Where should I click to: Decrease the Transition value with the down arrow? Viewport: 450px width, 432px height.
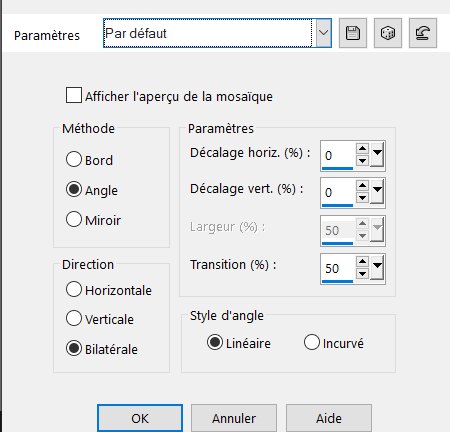point(362,274)
